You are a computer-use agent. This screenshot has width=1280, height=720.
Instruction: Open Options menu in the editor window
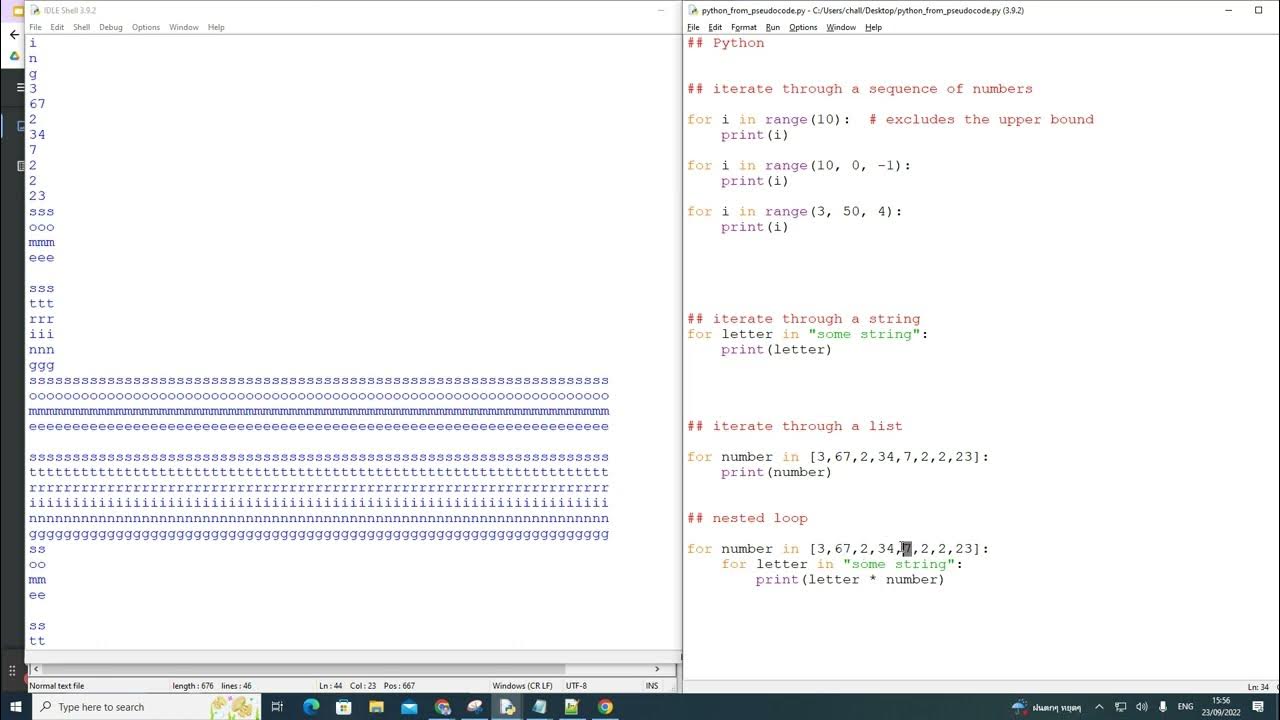803,27
